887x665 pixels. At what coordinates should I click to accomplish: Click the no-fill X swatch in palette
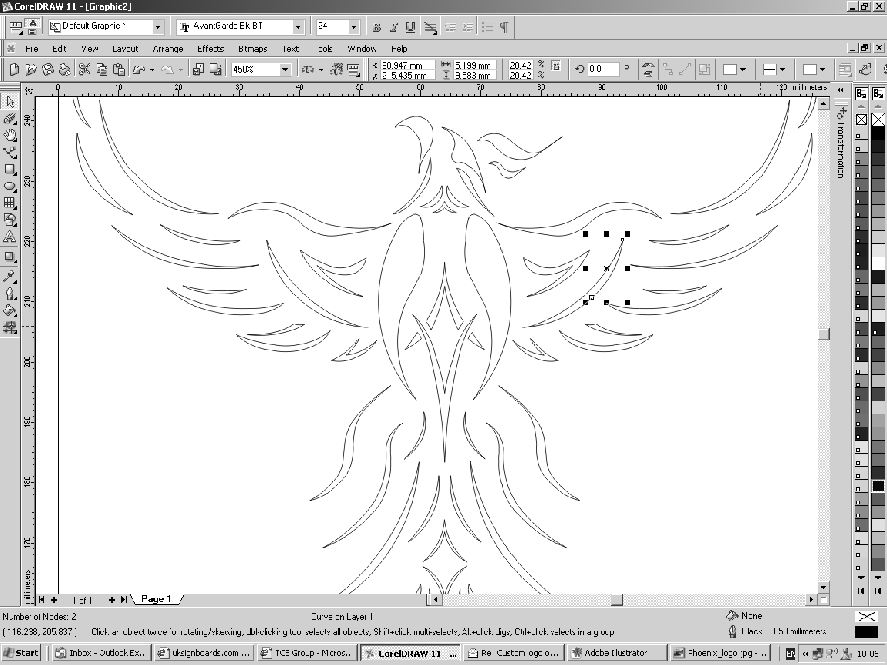pyautogui.click(x=861, y=120)
